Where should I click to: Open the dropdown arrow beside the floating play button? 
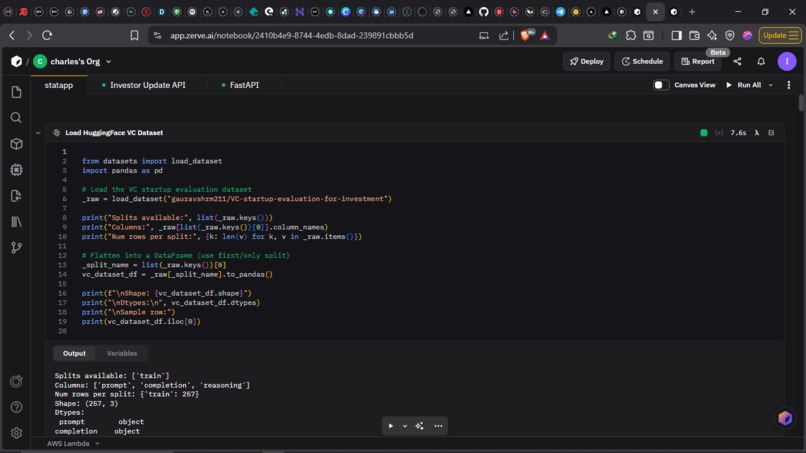coord(405,426)
